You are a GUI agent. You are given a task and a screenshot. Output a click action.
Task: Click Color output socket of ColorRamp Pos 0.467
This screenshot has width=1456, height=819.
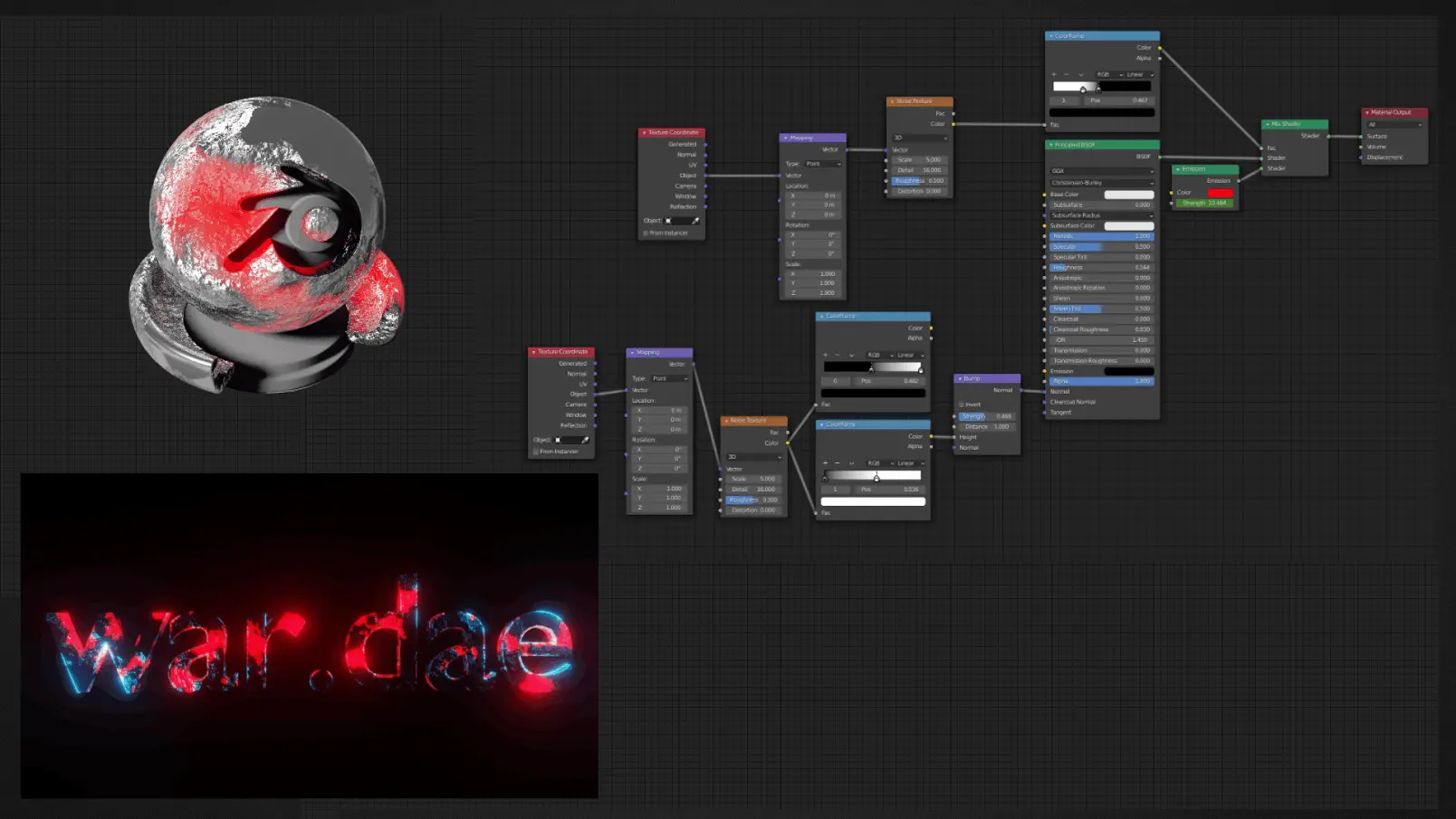(x=1160, y=48)
